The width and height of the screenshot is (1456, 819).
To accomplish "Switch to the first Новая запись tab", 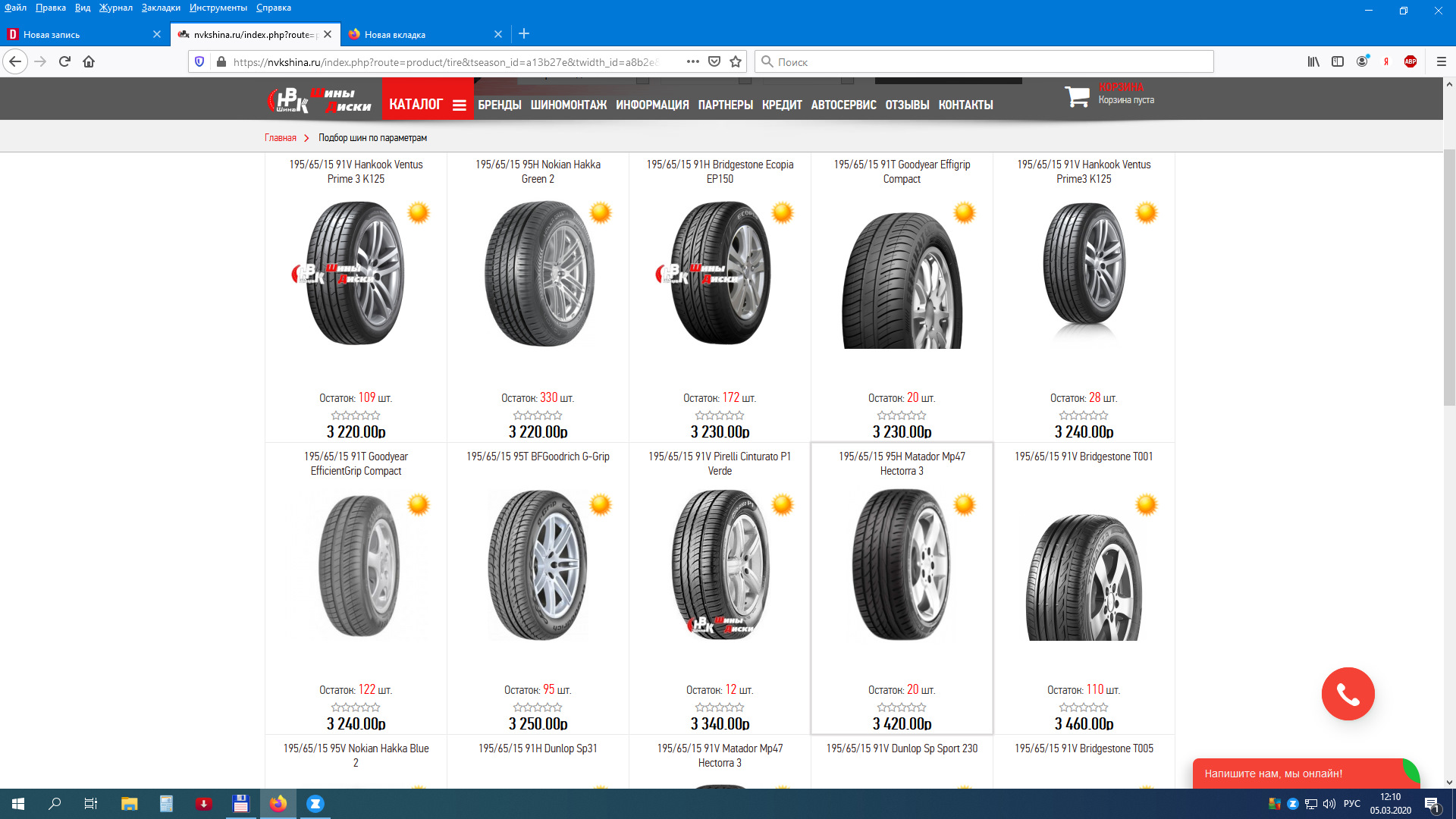I will coord(83,34).
